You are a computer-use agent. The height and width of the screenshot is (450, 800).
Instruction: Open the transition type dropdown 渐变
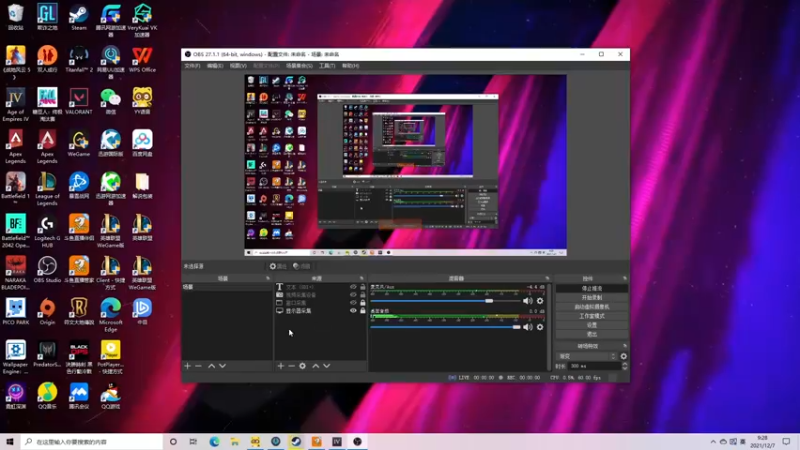pos(586,356)
